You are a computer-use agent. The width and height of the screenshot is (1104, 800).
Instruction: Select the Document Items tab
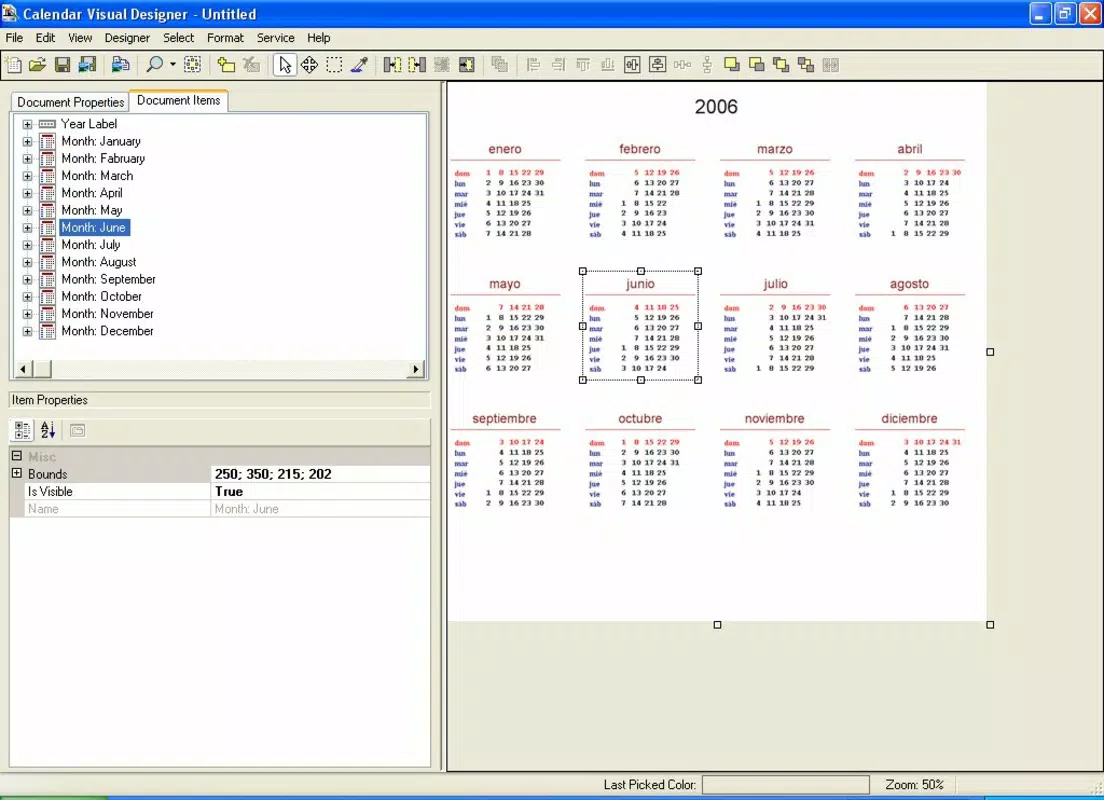tap(178, 101)
